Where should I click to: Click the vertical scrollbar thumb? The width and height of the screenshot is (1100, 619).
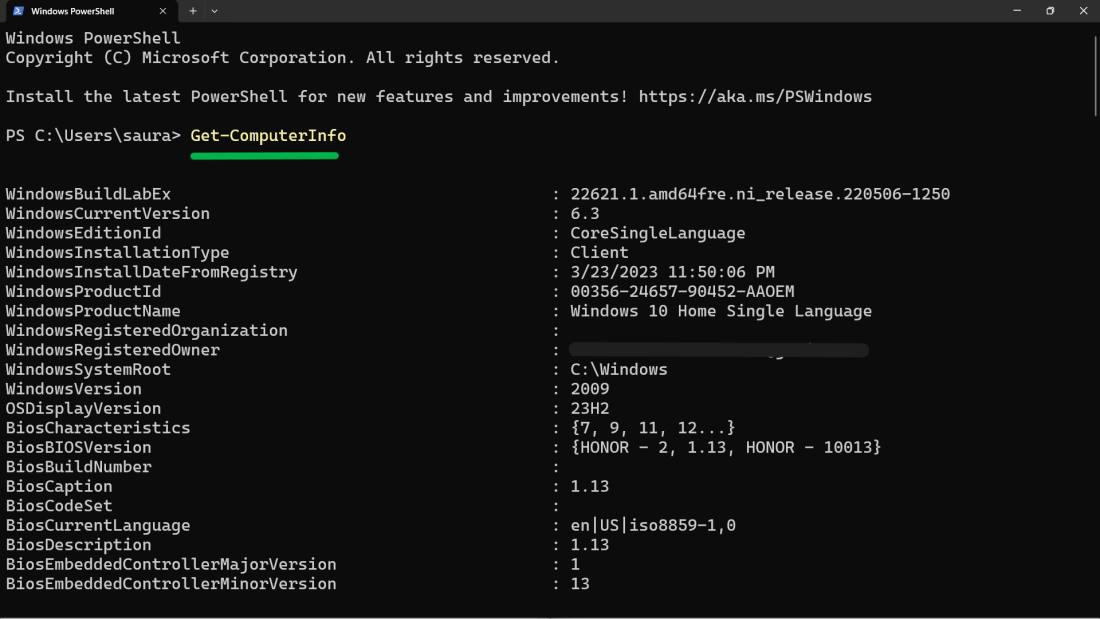tap(1095, 74)
